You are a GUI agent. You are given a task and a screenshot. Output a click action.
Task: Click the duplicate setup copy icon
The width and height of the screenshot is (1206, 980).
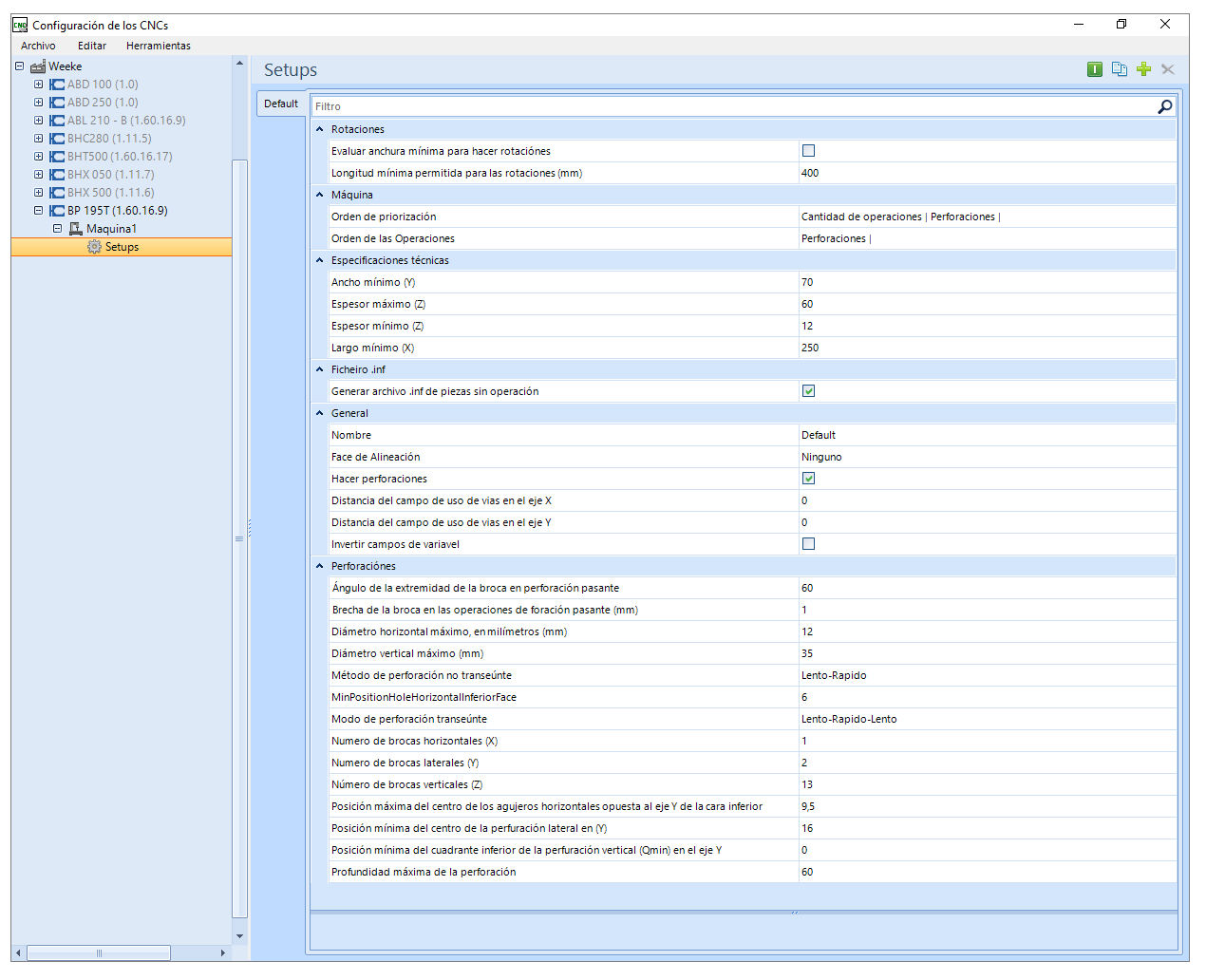(1120, 69)
